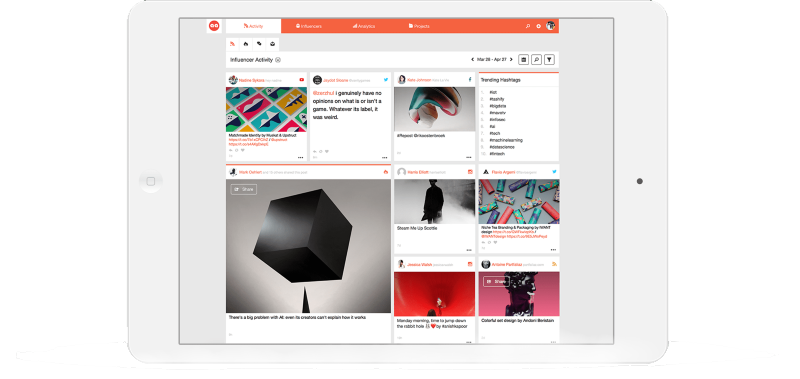Open the user profile avatar menu

(551, 26)
